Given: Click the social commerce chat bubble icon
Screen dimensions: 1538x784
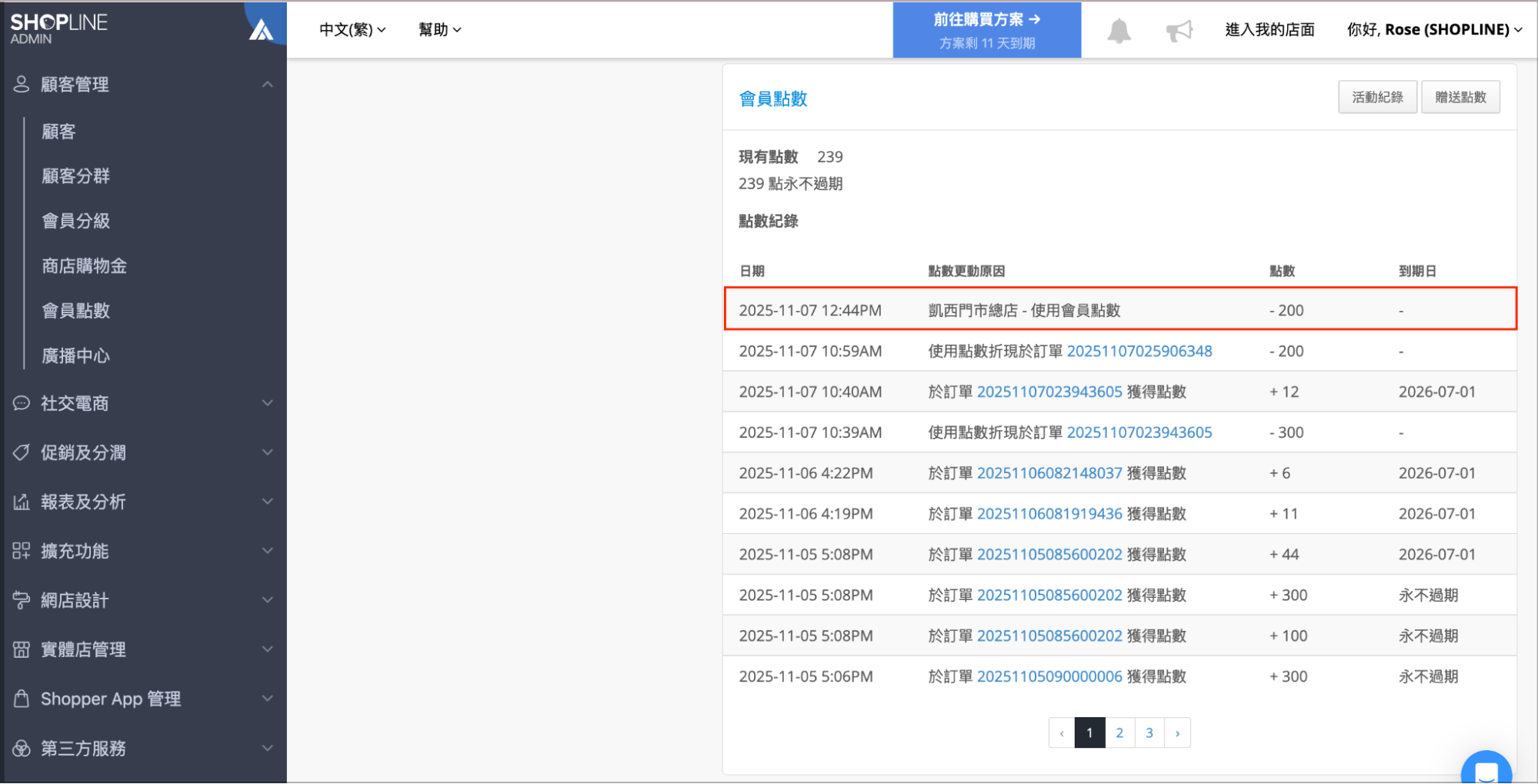Looking at the screenshot, I should tap(22, 403).
